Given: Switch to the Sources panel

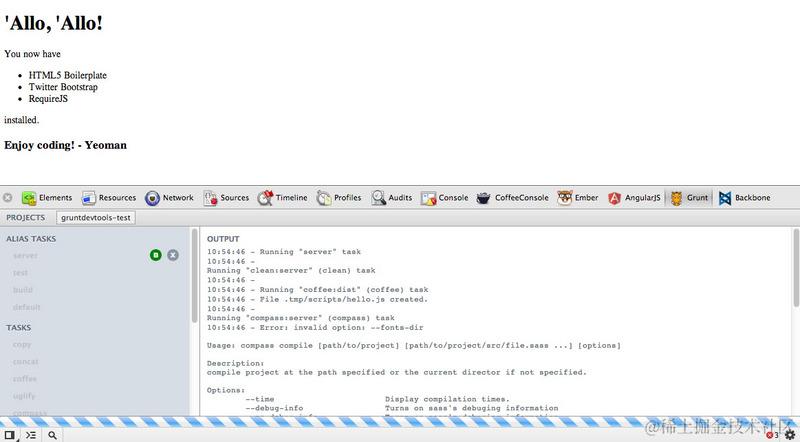Looking at the screenshot, I should pyautogui.click(x=226, y=198).
